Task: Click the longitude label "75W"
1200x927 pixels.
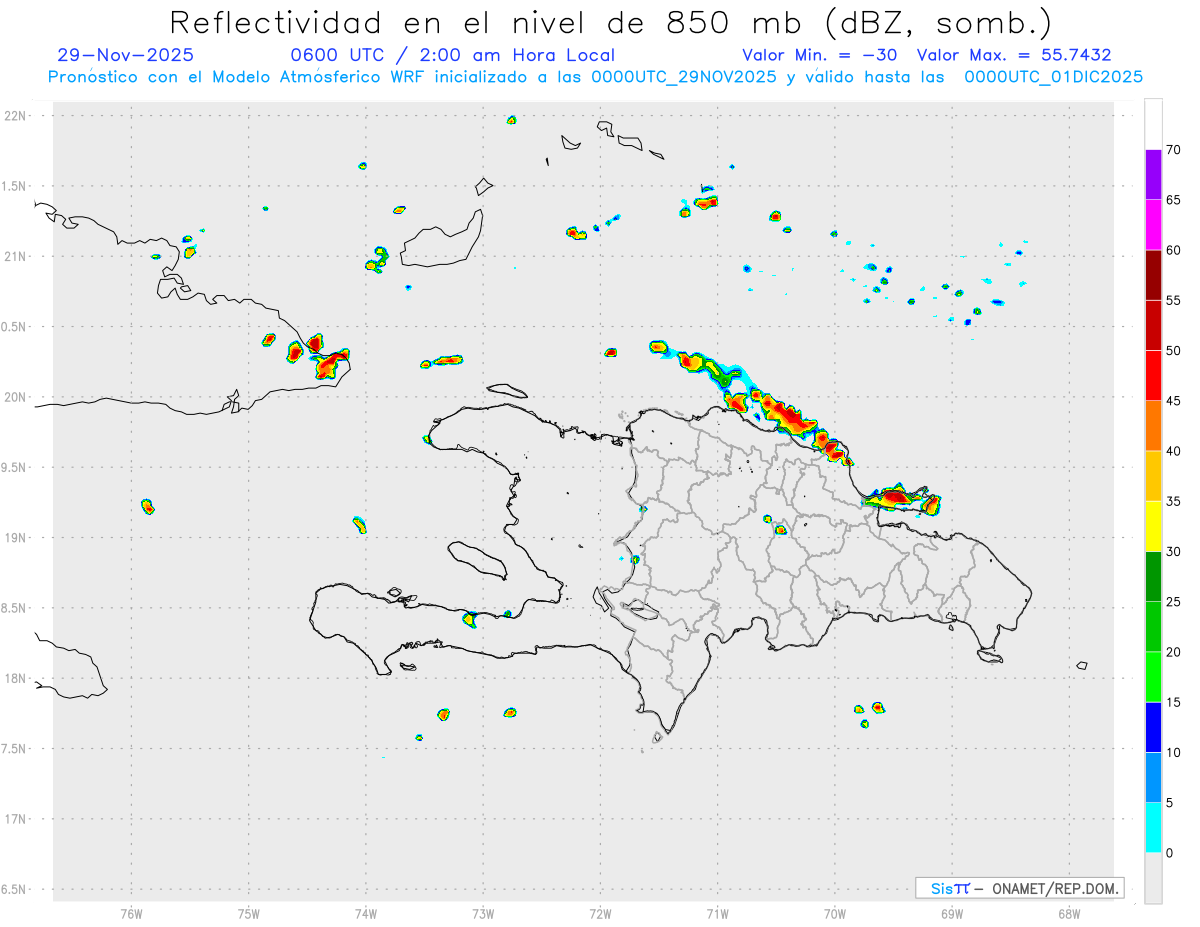Action: pyautogui.click(x=248, y=913)
